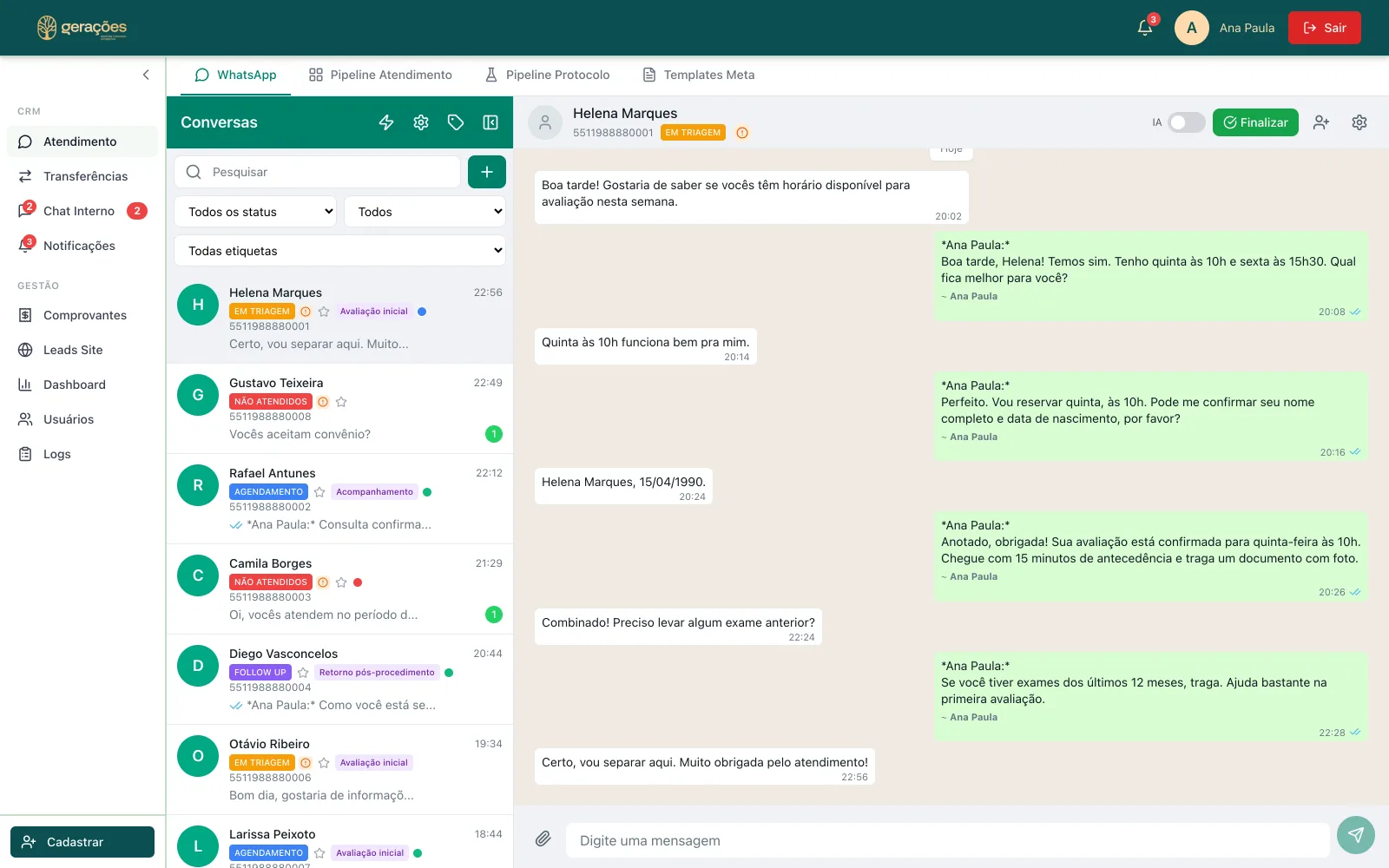Screen dimensions: 1389x868
Task: Click the Digite uma mensagem input
Action: coord(948,840)
